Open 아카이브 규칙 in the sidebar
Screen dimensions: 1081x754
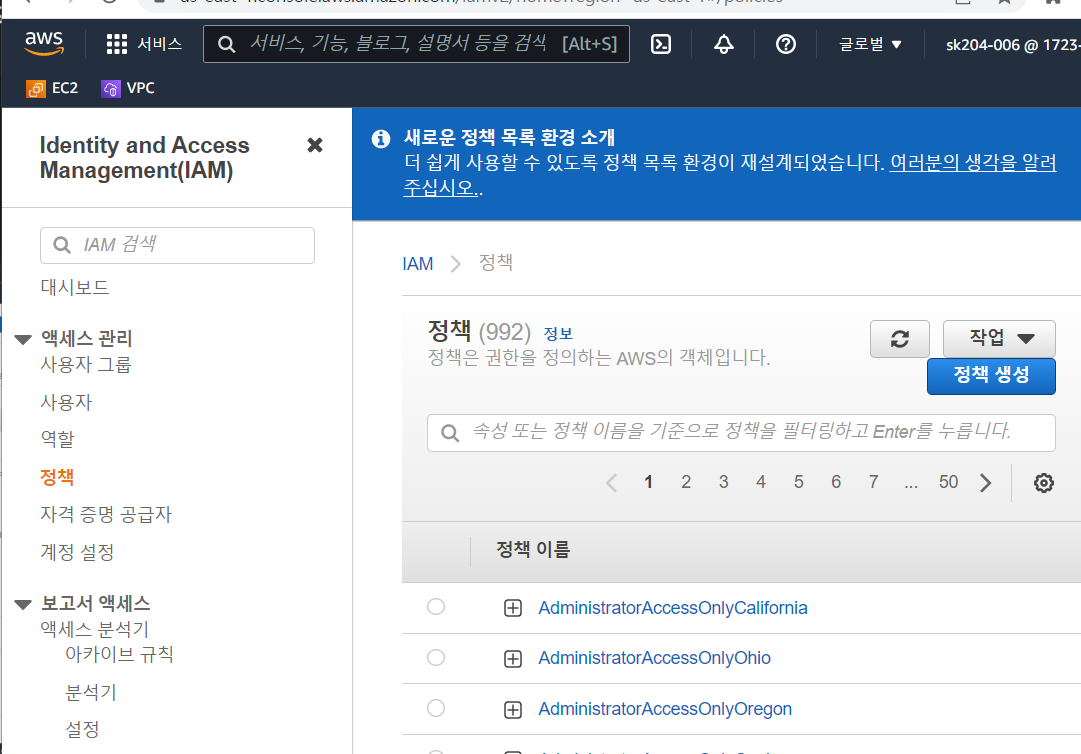119,653
